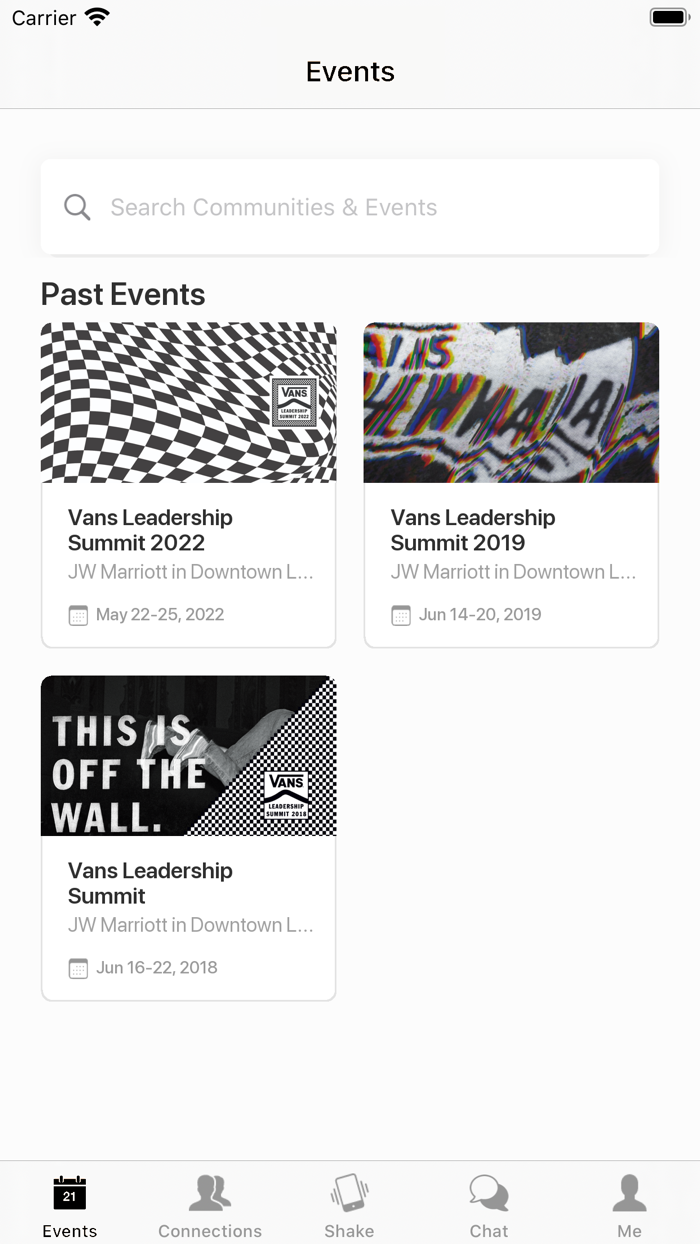The height and width of the screenshot is (1244, 700).
Task: Tap the Wi-Fi icon in the status bar
Action: click(96, 16)
